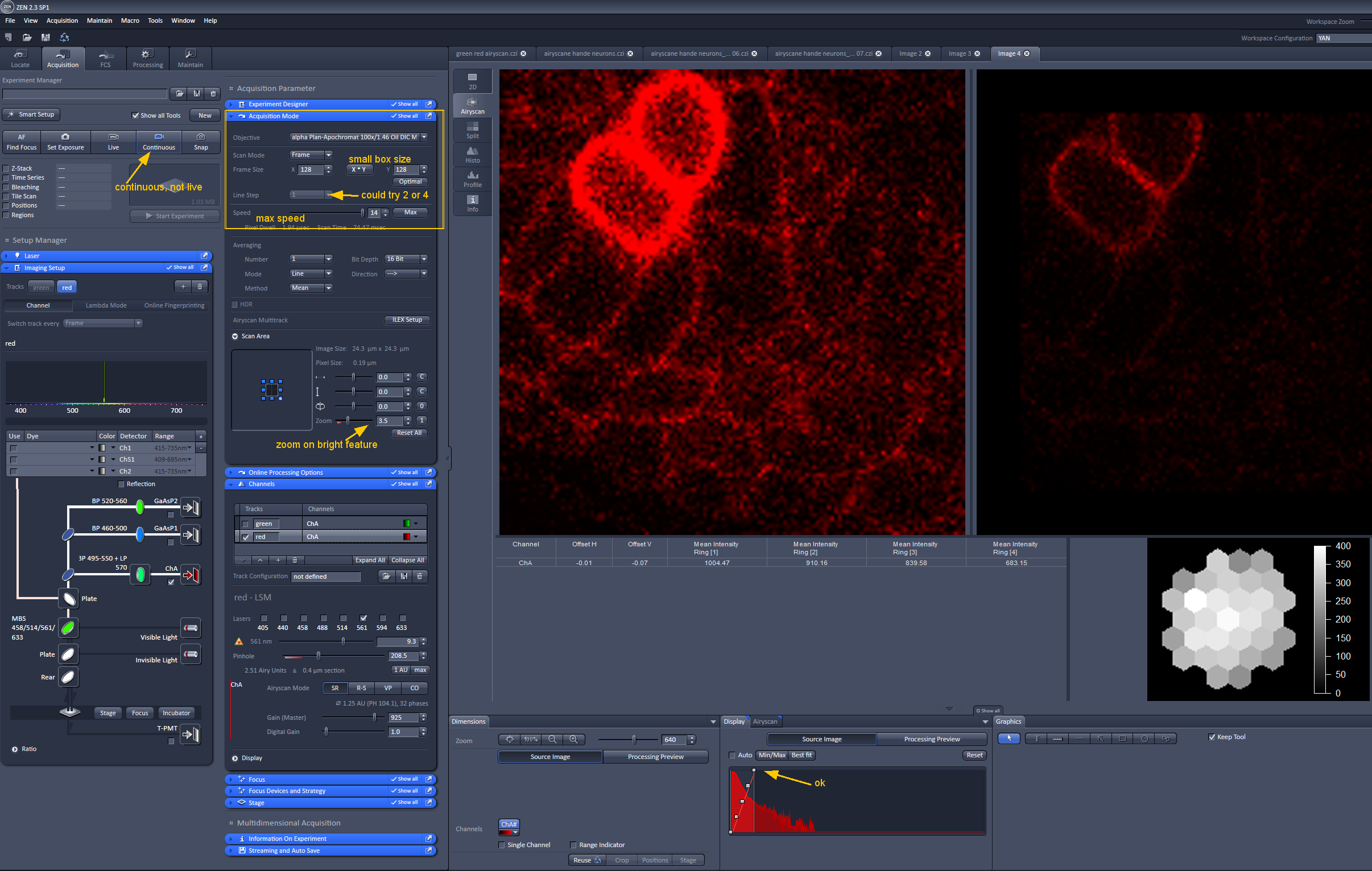The image size is (1372, 871).
Task: Open the Acquisition menu
Action: pyautogui.click(x=62, y=20)
